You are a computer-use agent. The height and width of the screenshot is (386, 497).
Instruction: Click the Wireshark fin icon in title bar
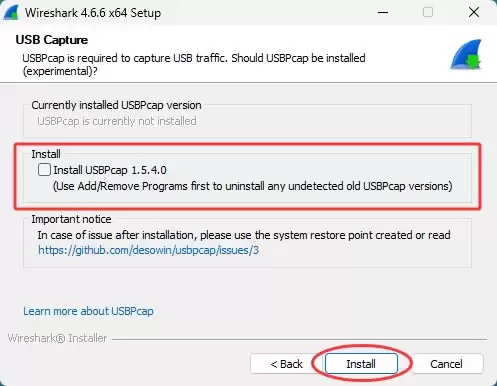[11, 13]
